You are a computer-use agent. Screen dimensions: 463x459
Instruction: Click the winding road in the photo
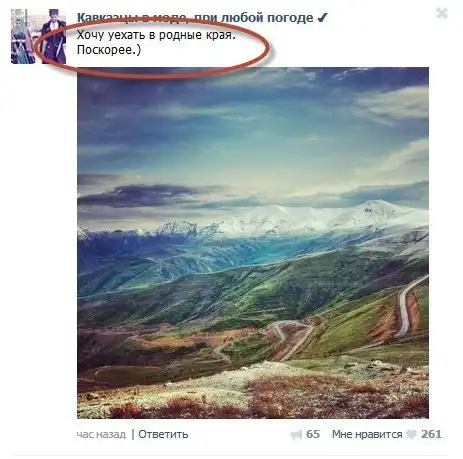pos(403,307)
